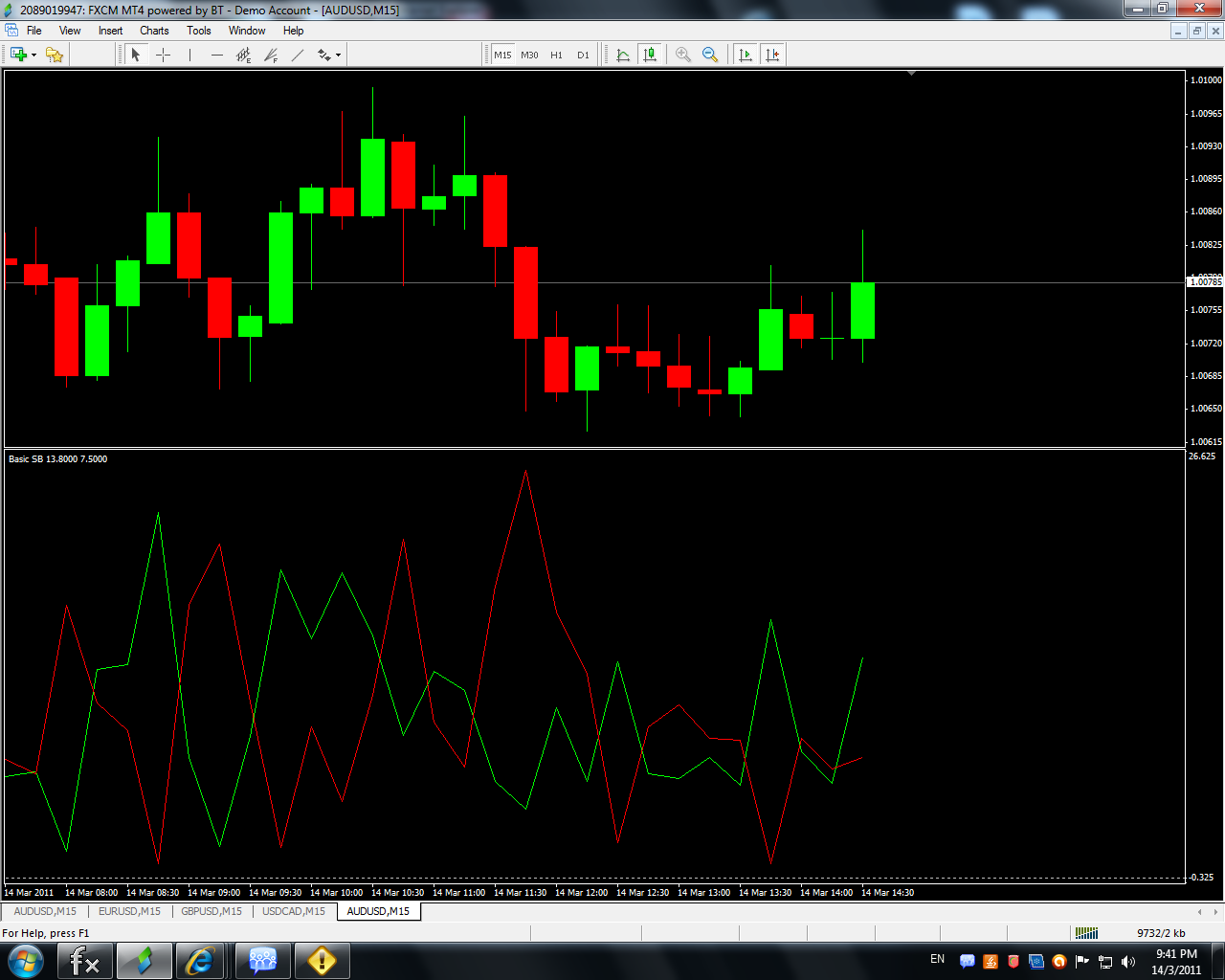Click the For Help, press F1 status text
This screenshot has width=1225, height=980.
point(46,933)
